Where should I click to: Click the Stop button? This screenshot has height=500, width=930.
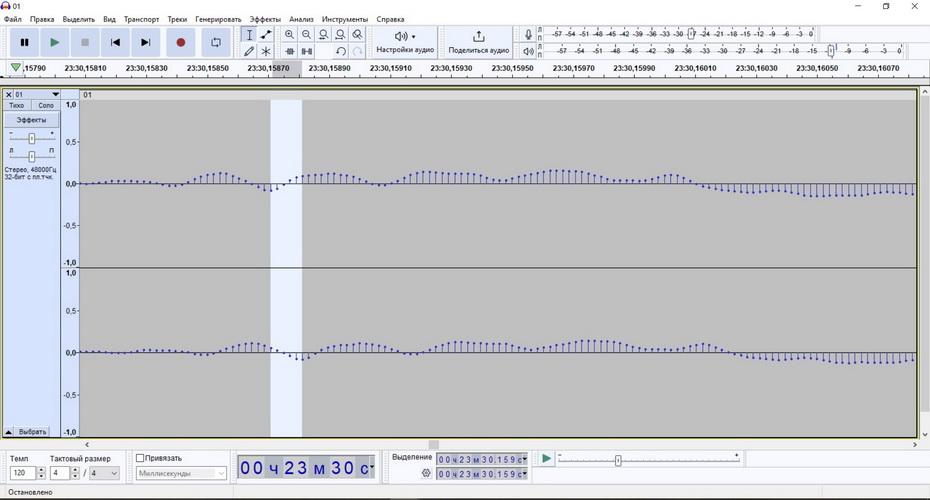85,42
